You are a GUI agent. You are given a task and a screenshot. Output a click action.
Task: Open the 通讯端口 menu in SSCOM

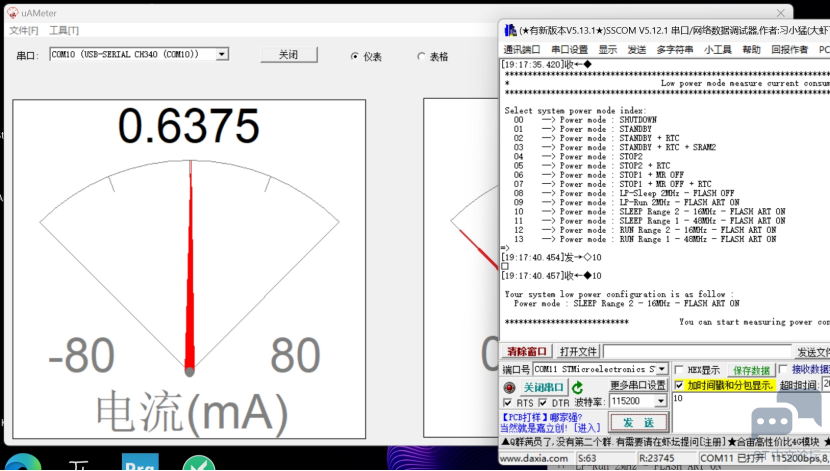point(521,50)
